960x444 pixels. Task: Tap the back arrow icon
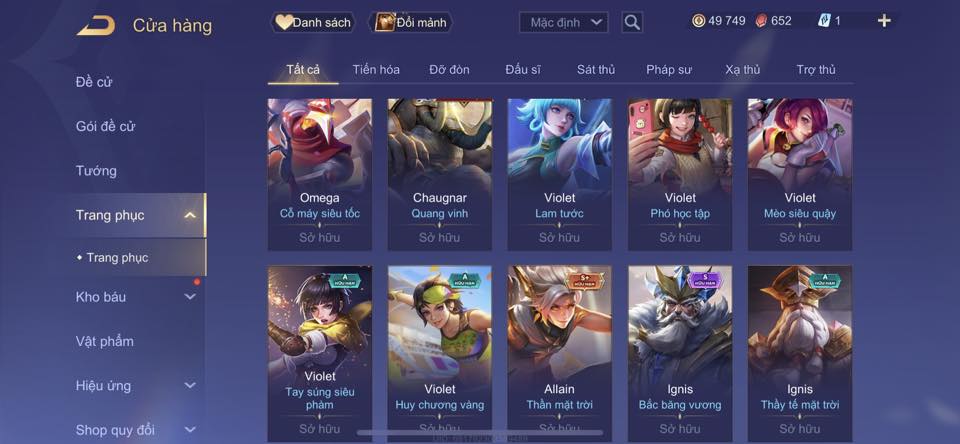coord(96,25)
